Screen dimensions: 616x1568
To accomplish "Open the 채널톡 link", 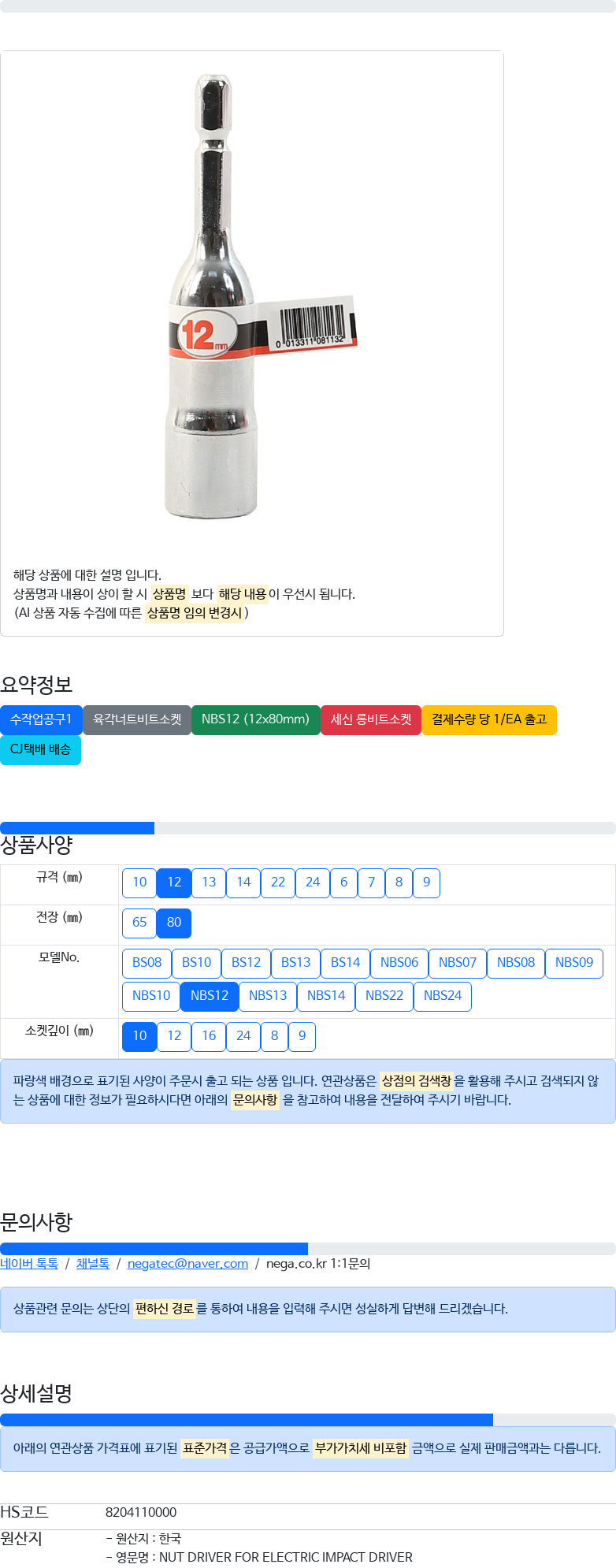I will tap(93, 1264).
